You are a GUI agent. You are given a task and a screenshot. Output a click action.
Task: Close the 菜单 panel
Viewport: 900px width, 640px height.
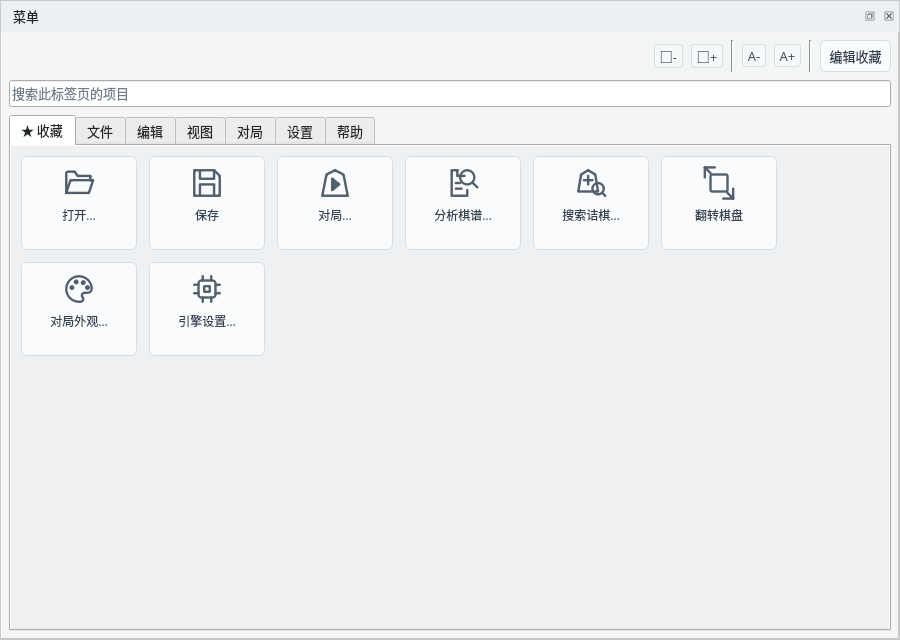[x=889, y=16]
